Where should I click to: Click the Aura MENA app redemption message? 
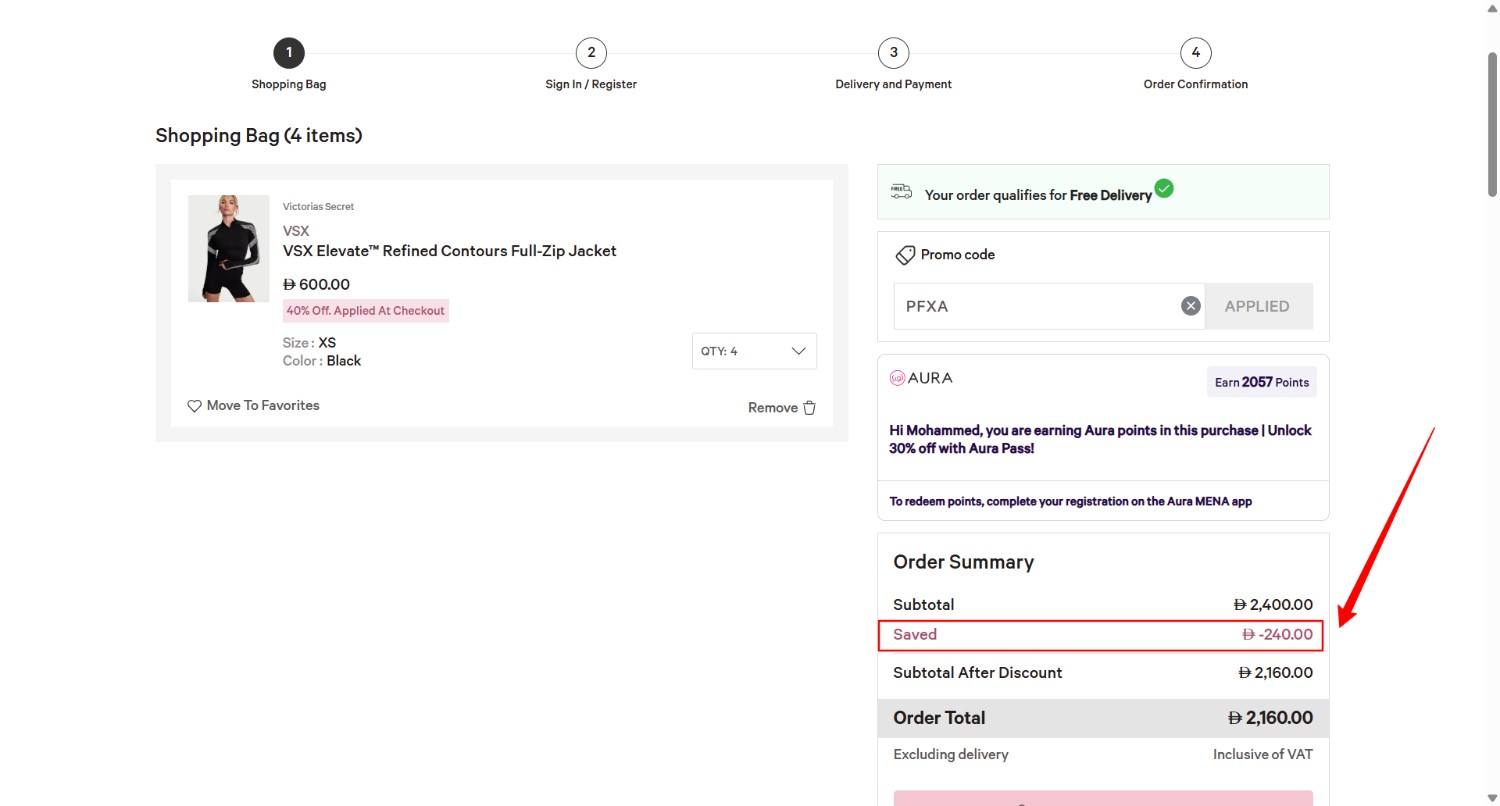1071,502
